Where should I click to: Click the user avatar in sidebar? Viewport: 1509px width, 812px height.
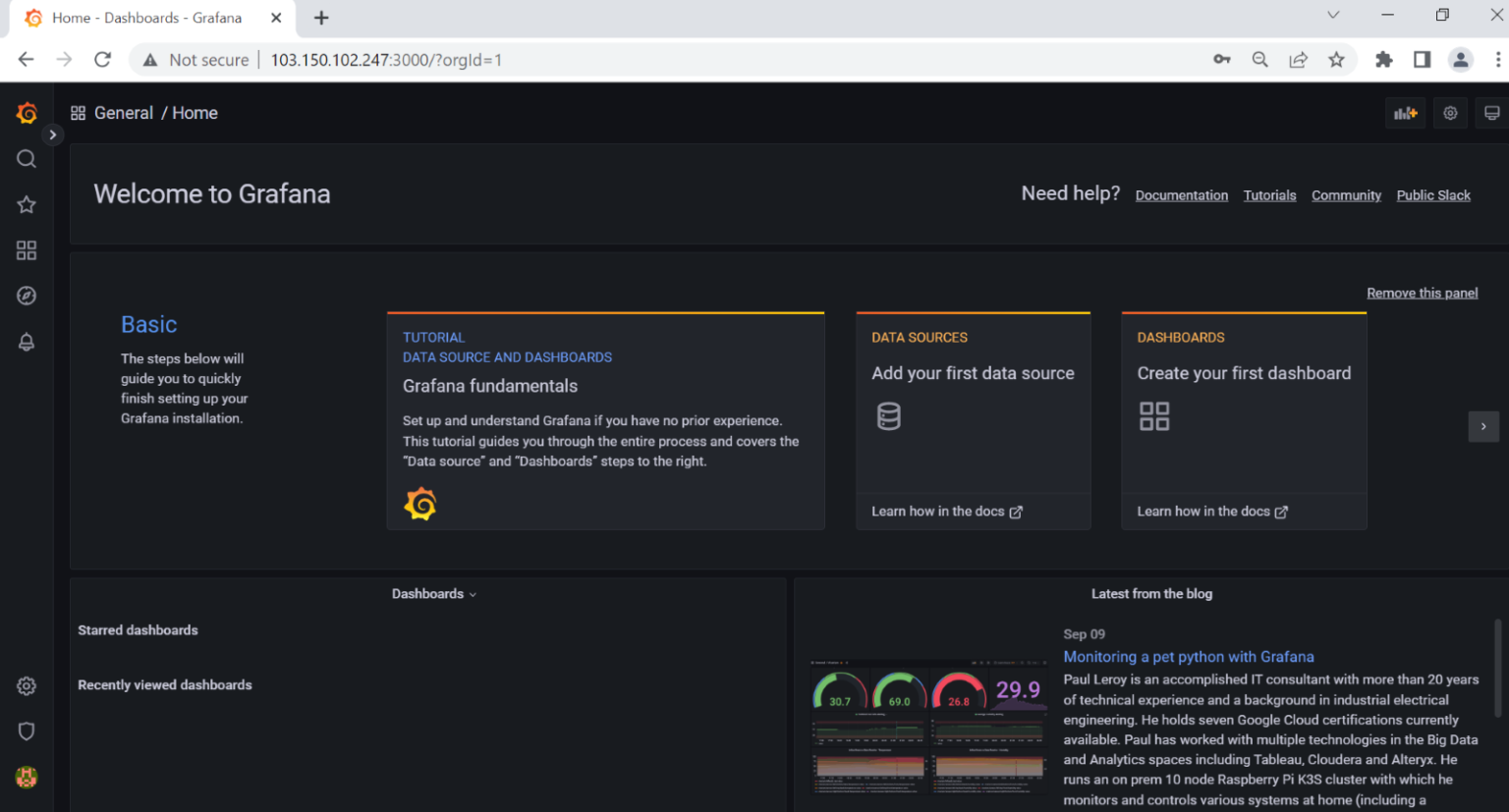27,778
